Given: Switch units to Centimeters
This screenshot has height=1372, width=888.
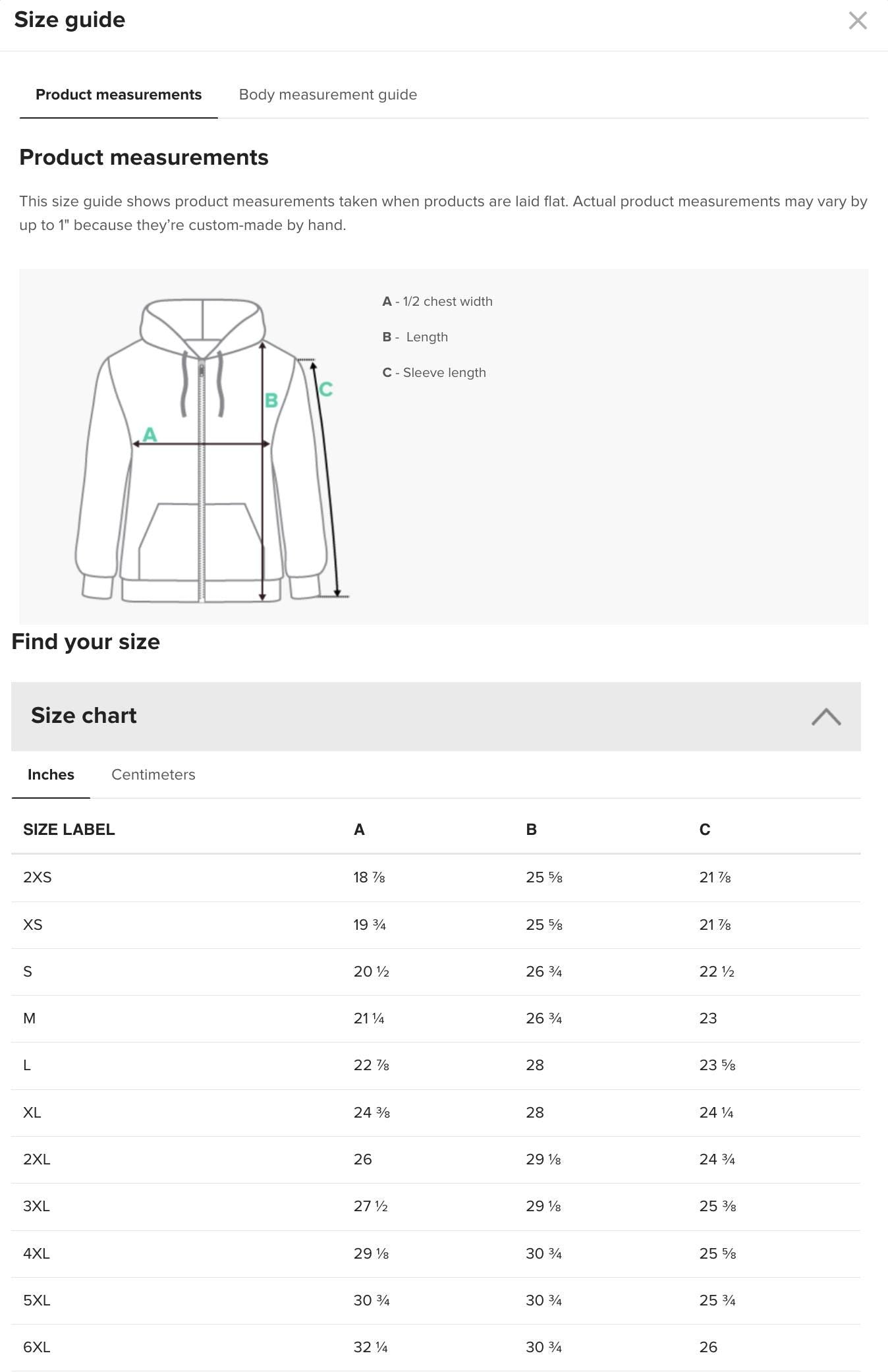Looking at the screenshot, I should [x=153, y=774].
